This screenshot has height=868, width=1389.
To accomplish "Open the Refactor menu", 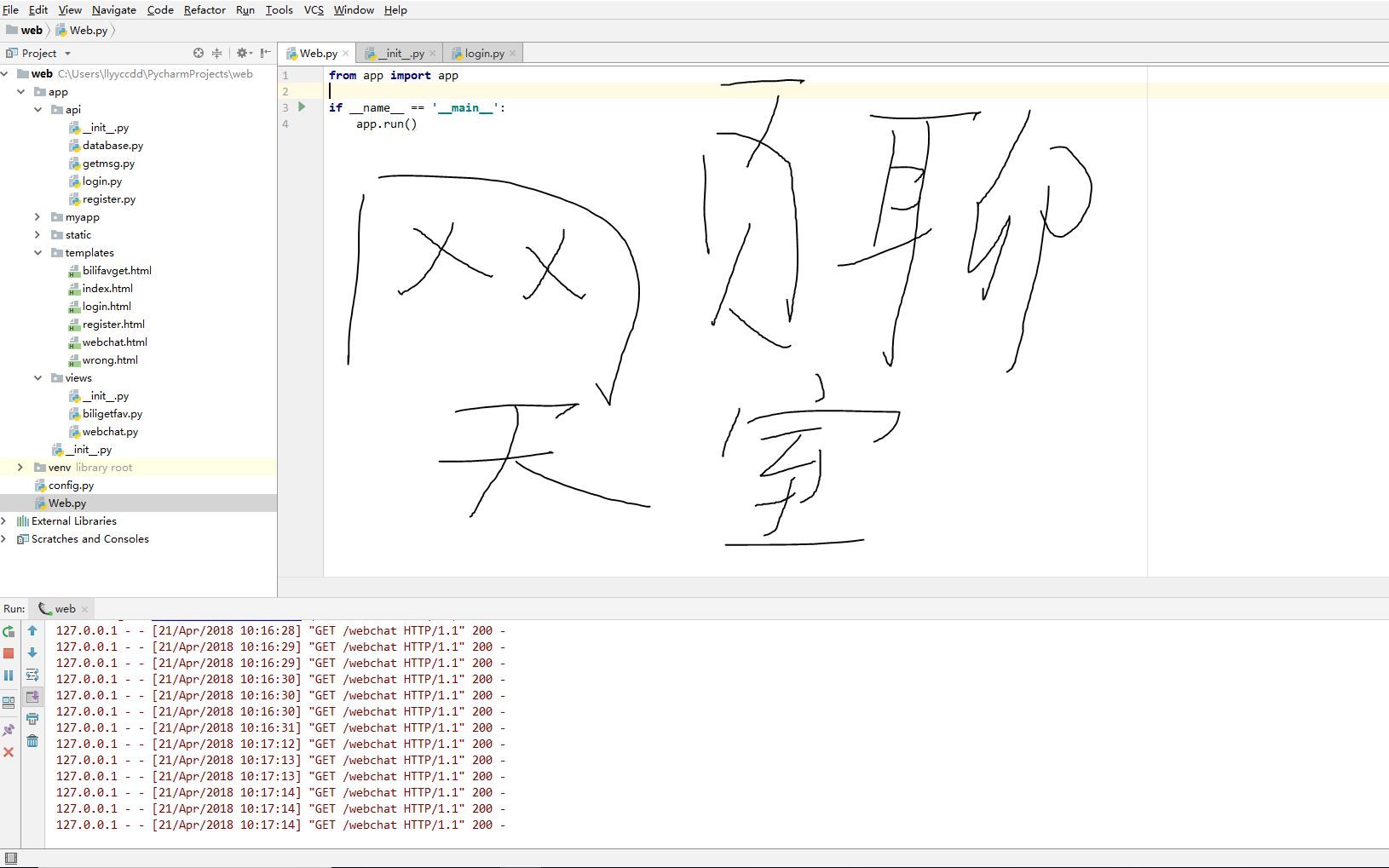I will click(205, 9).
